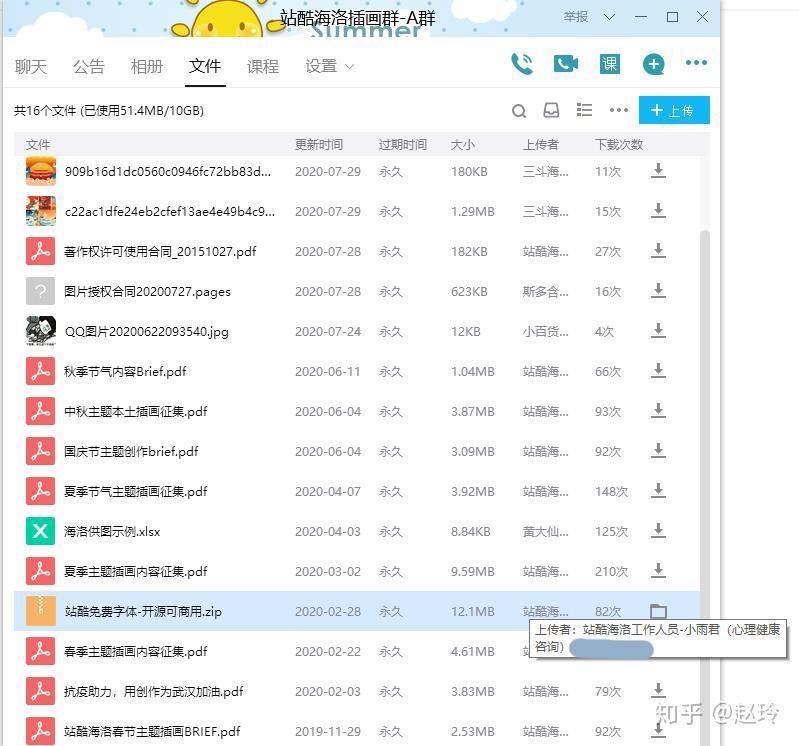Click the 148次 download count
The width and height of the screenshot is (799, 746).
611,491
